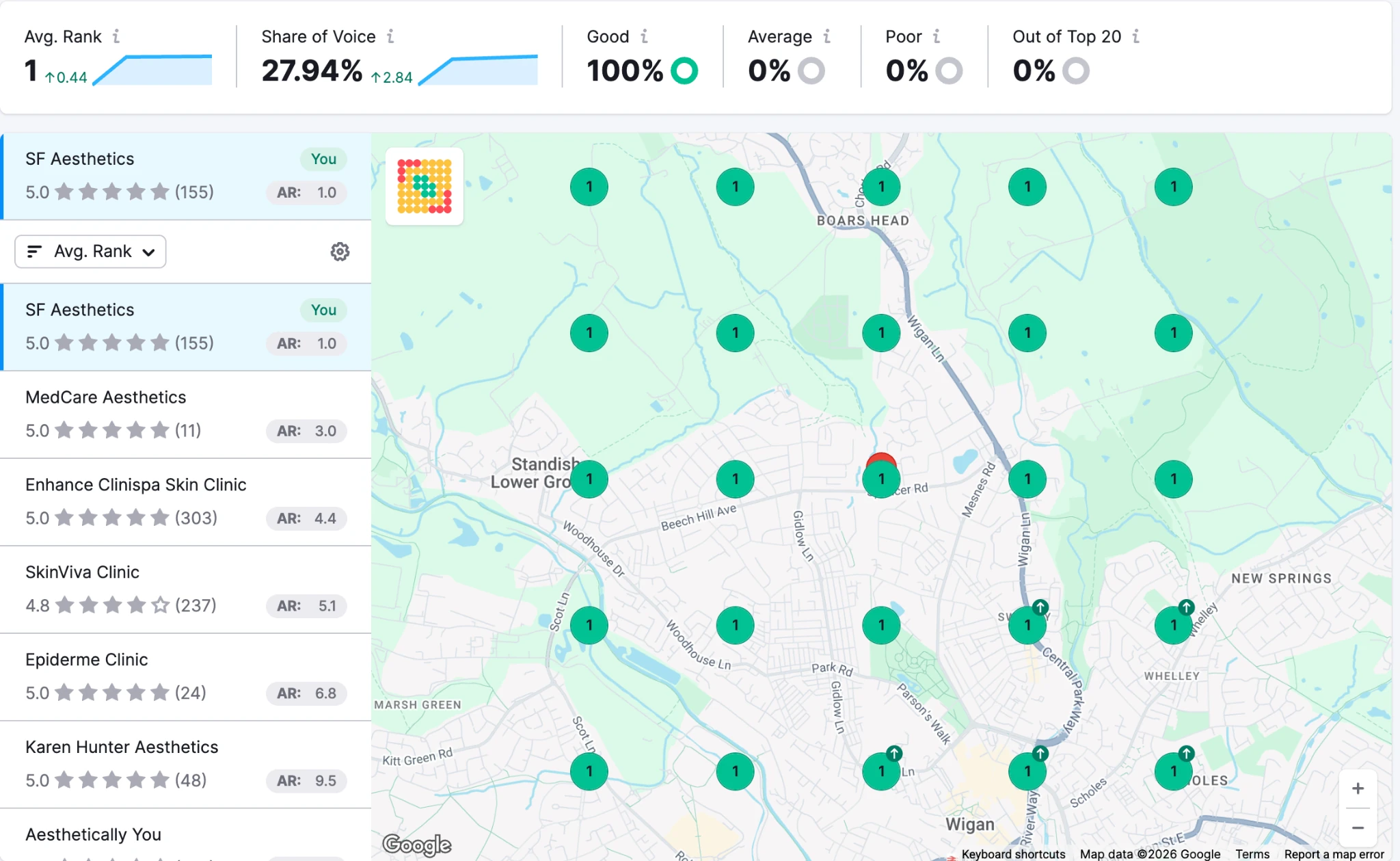This screenshot has height=861, width=1400.
Task: Select MedCare Aesthetics competitor row
Action: pos(186,414)
